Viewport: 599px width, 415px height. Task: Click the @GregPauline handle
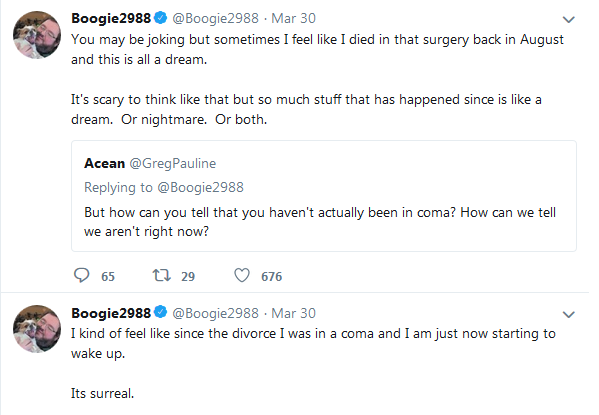coord(173,164)
